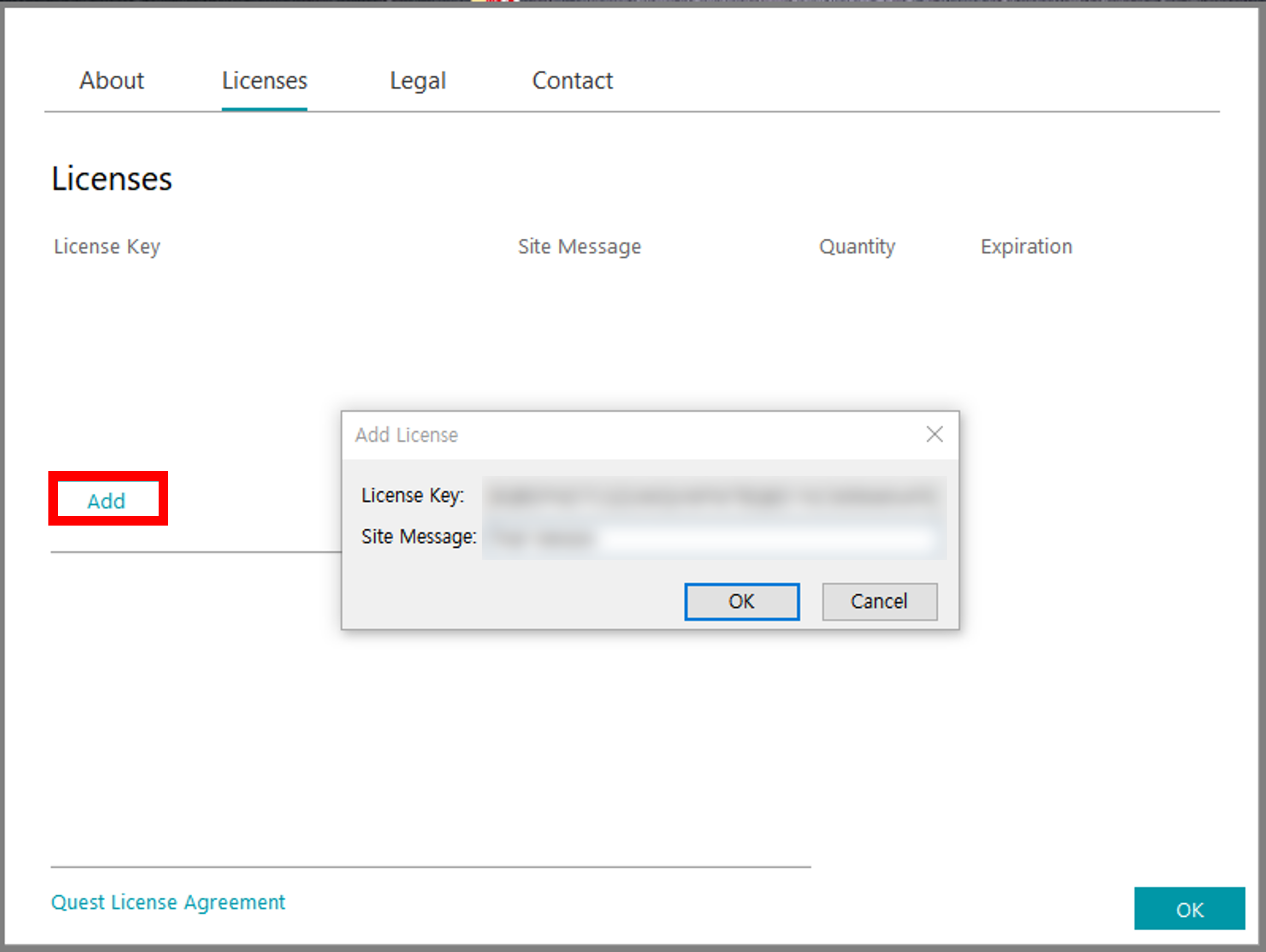Screen dimensions: 1266x952
Task: Focus the License Key input field
Action: click(713, 496)
